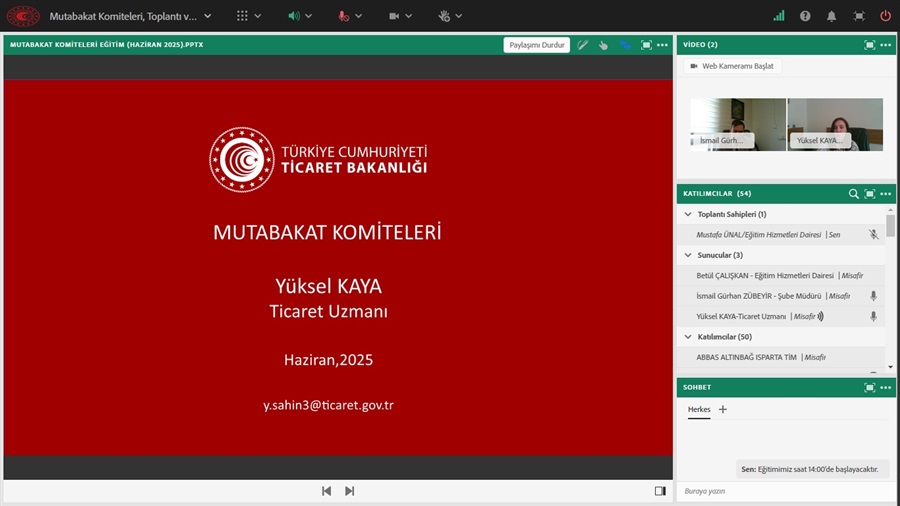The width and height of the screenshot is (900, 506).
Task: Click Paylaşımı Durdur button
Action: click(x=537, y=45)
